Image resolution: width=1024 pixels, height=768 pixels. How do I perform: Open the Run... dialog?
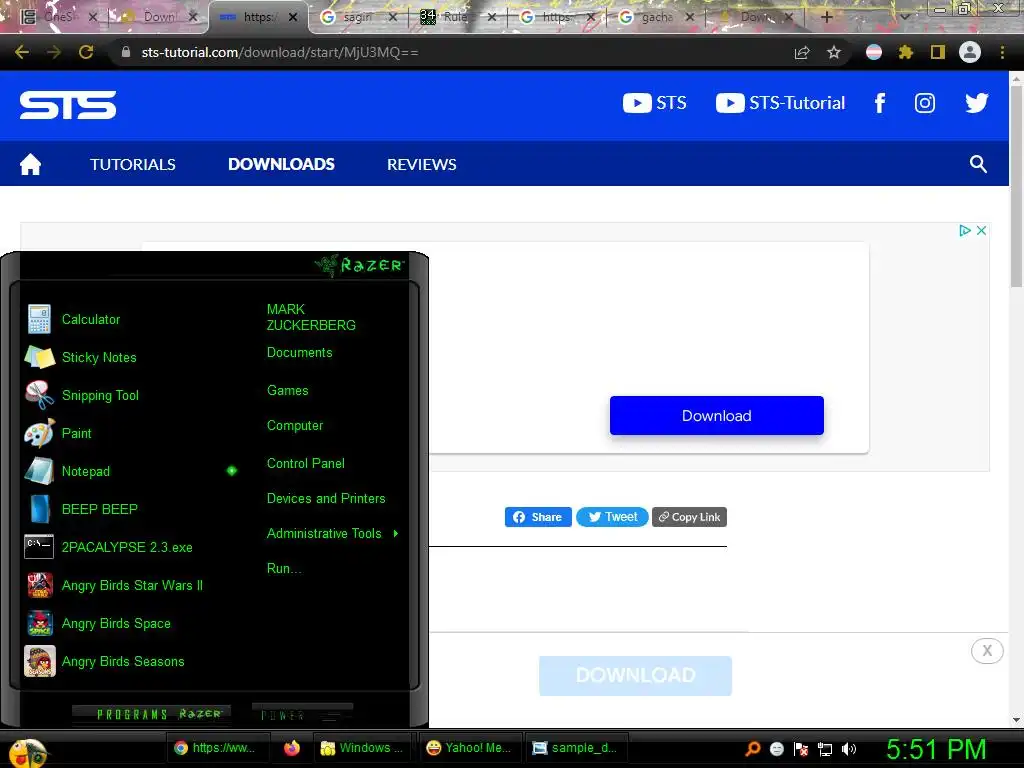tap(283, 569)
